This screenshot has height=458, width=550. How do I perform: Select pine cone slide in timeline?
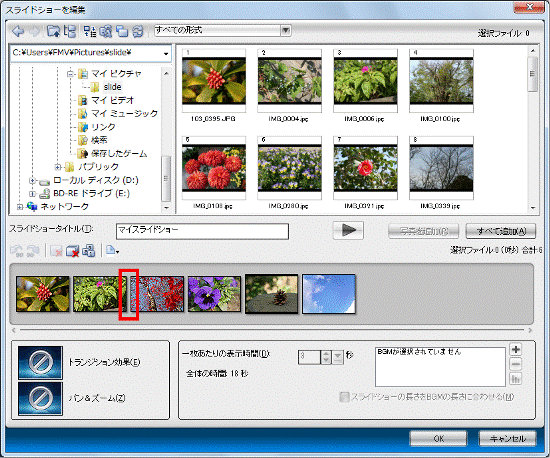pyautogui.click(x=271, y=294)
